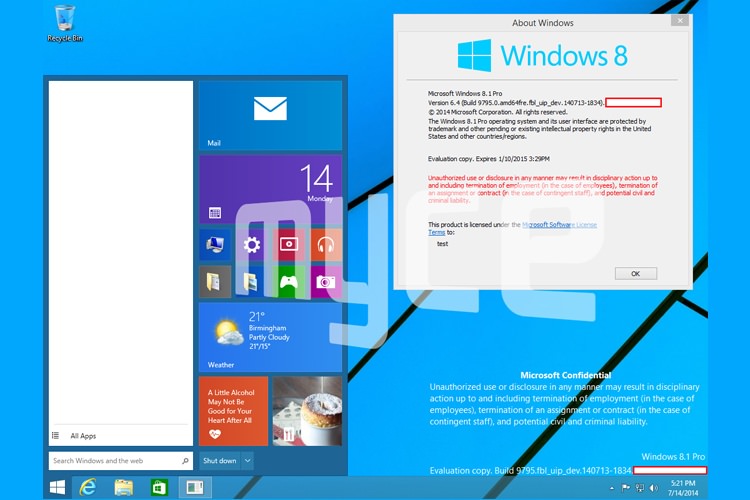Launch Internet Explorer from the taskbar
The image size is (750, 500).
click(x=88, y=488)
